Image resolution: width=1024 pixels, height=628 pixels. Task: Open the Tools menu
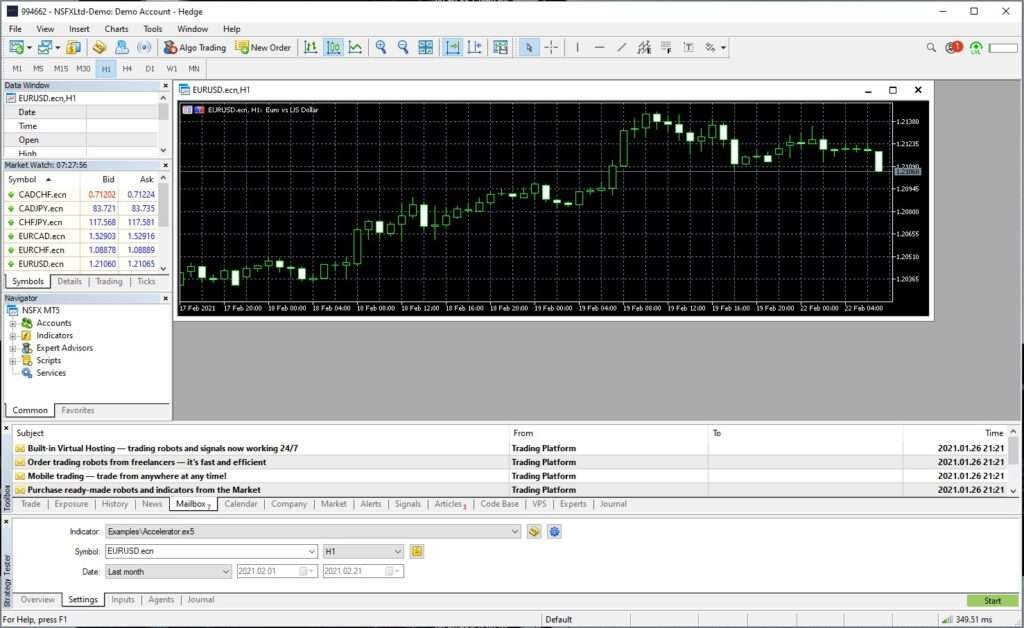pyautogui.click(x=153, y=29)
